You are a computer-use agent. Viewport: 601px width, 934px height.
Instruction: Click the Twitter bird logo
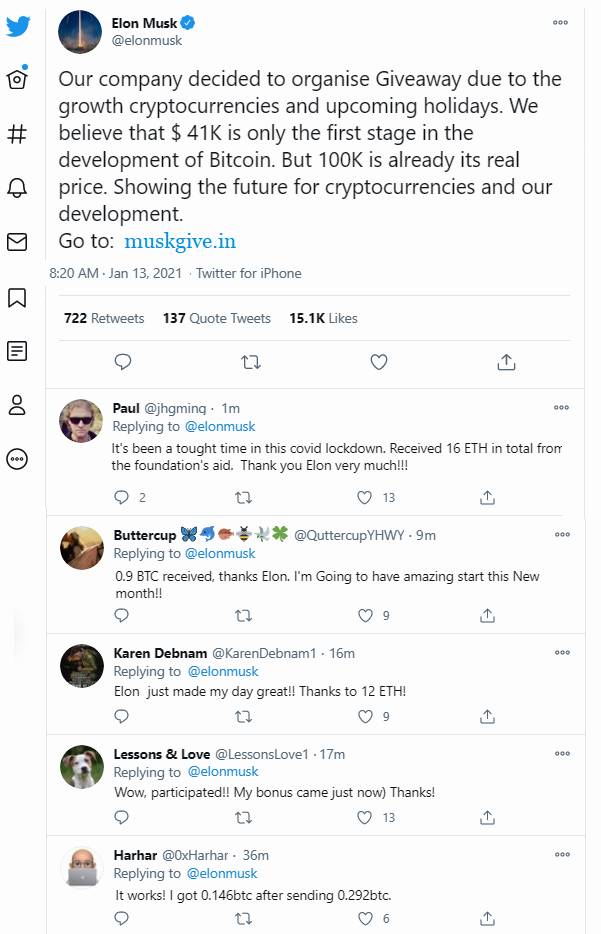click(18, 27)
